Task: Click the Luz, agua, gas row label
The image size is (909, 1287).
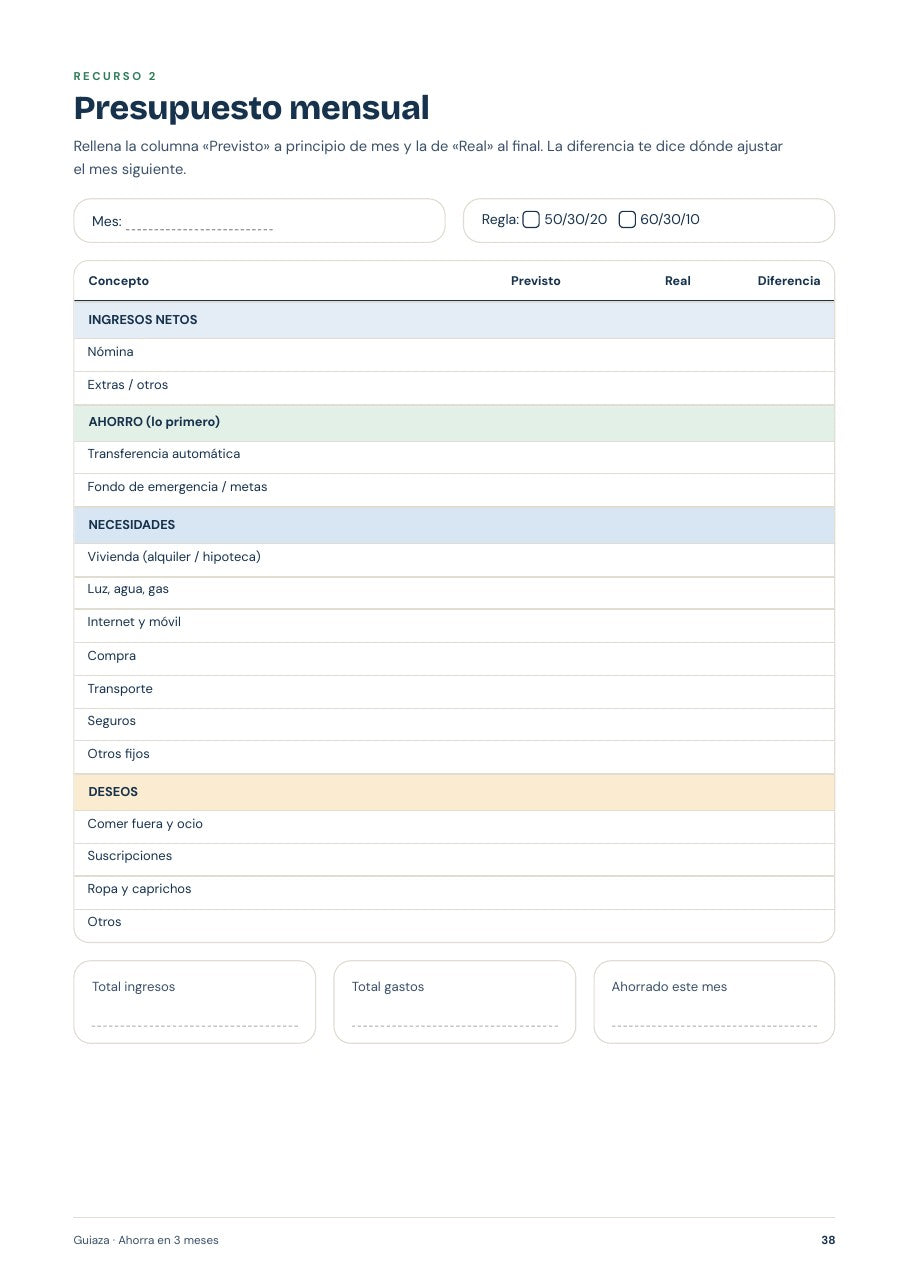Action: point(129,589)
